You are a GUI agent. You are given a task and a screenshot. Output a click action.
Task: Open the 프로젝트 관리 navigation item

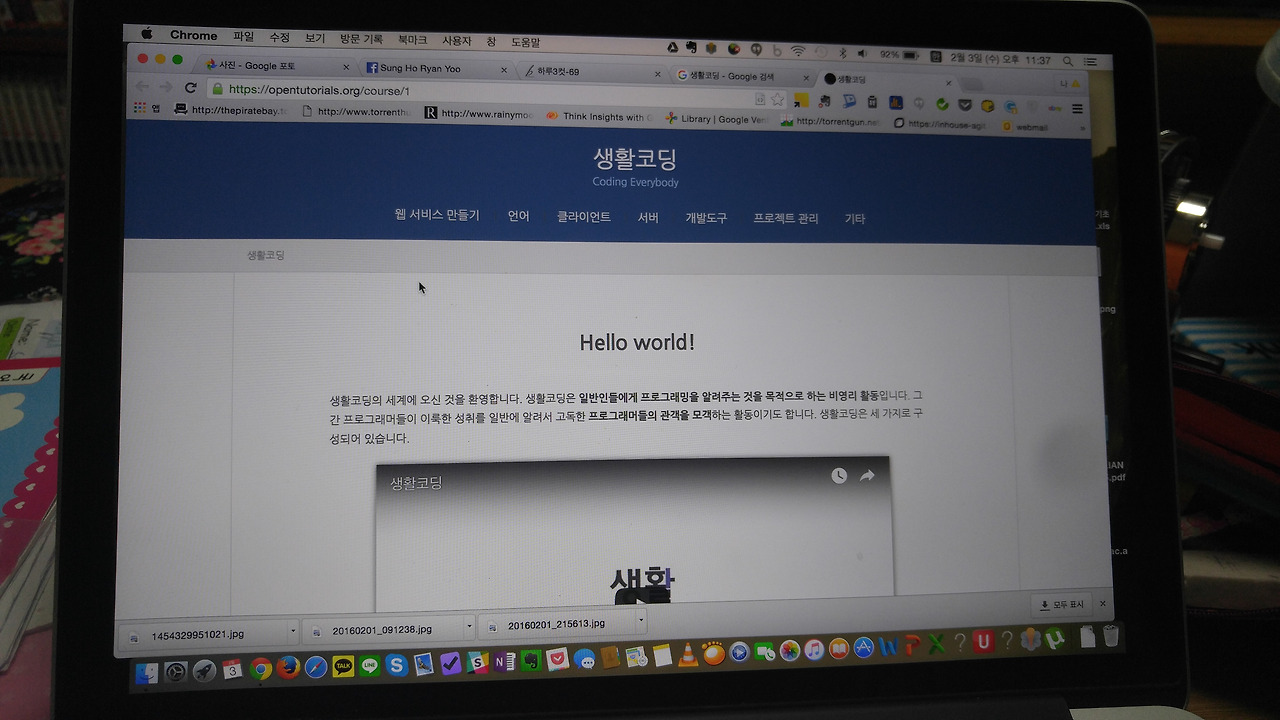coord(786,218)
